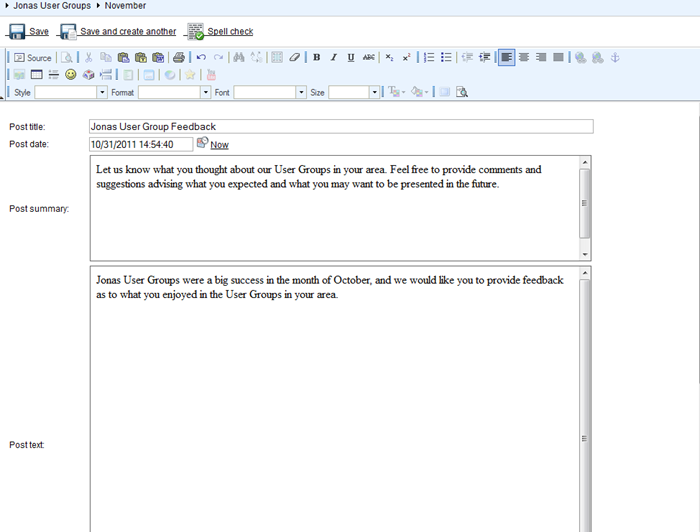This screenshot has height=532, width=700.
Task: Open the Text Color picker
Action: [x=396, y=92]
